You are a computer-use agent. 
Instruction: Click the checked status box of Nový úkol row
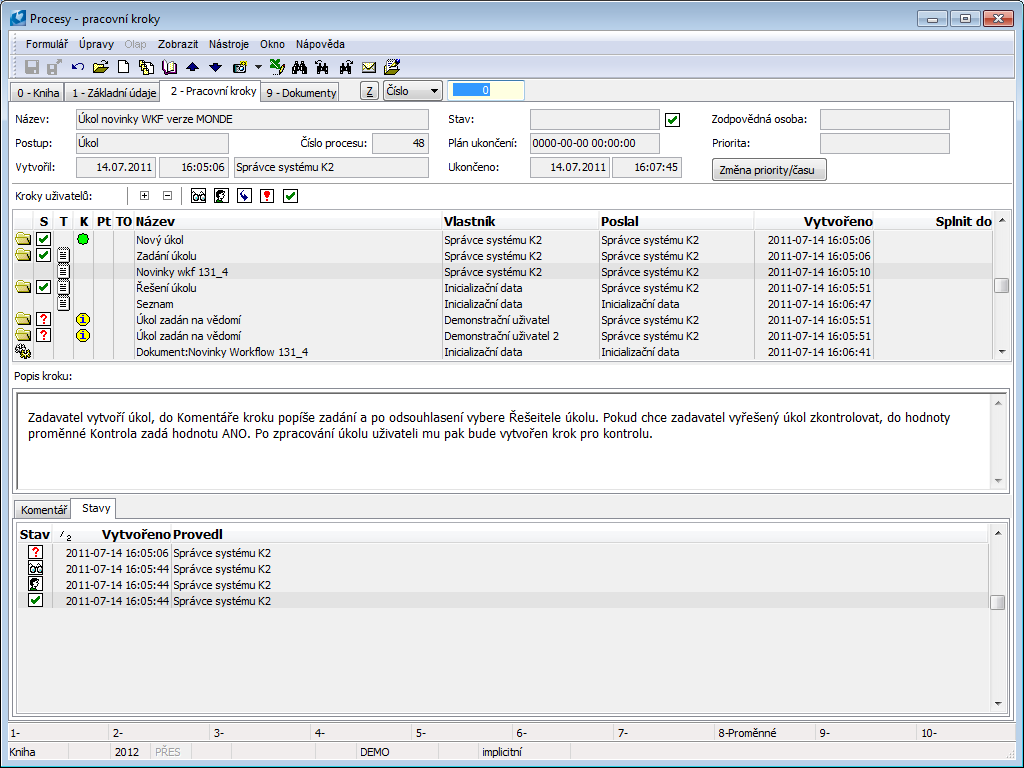44,240
